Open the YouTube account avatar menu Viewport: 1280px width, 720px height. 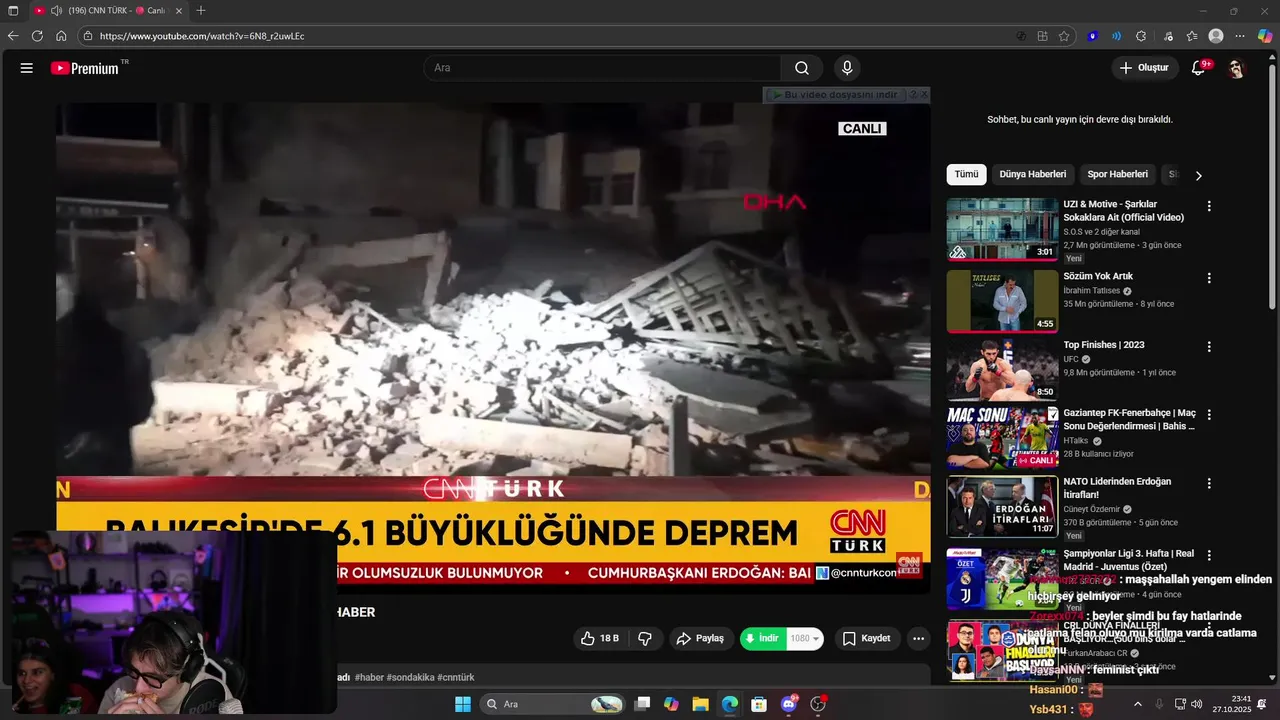1236,68
